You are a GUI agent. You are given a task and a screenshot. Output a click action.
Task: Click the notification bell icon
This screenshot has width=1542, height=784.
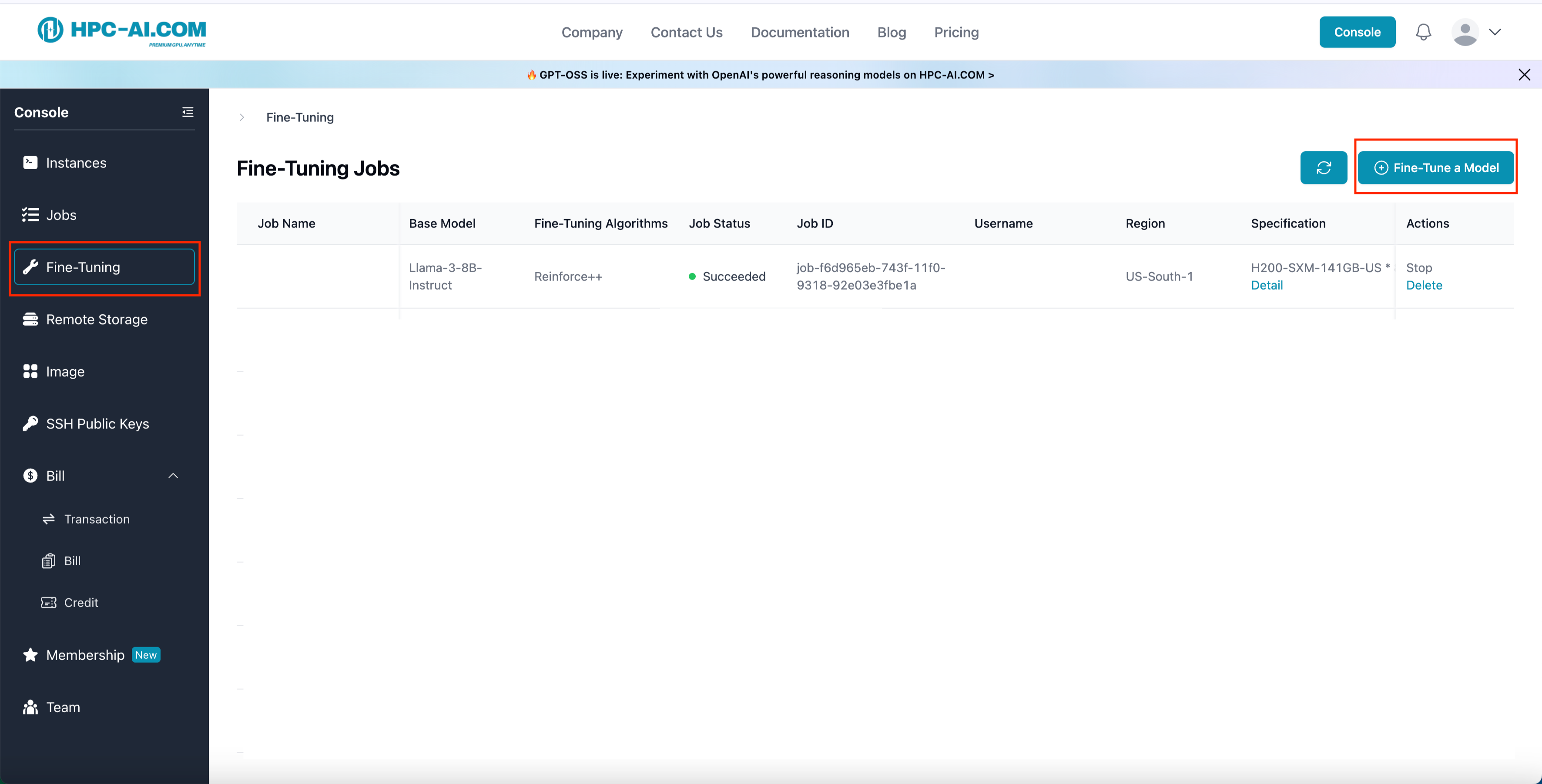point(1423,32)
